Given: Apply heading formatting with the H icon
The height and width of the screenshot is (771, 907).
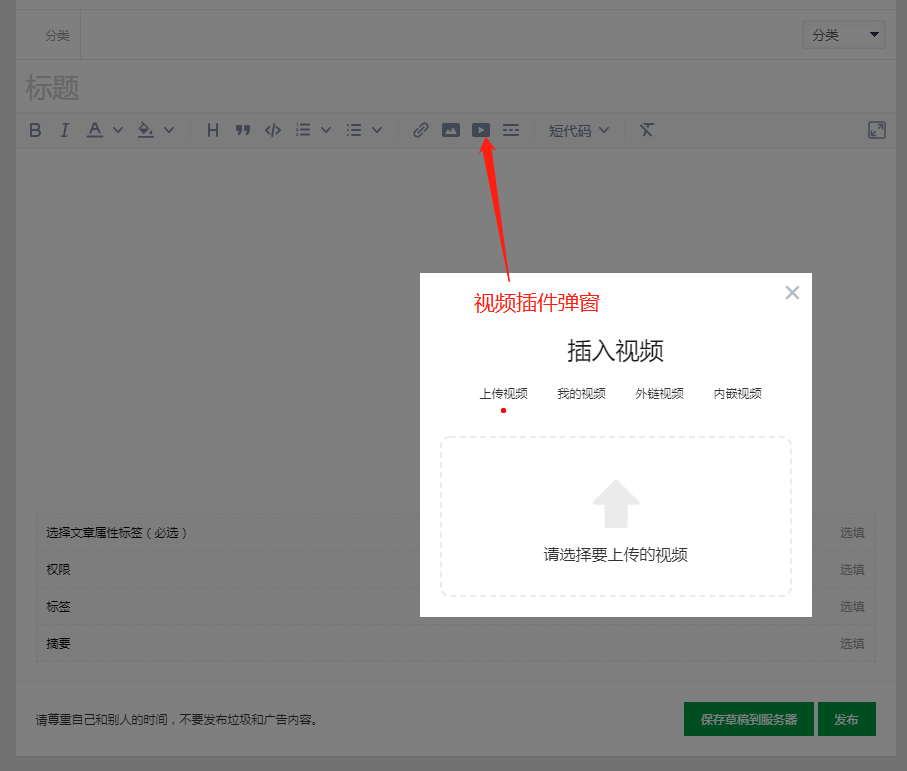Looking at the screenshot, I should click(x=211, y=130).
